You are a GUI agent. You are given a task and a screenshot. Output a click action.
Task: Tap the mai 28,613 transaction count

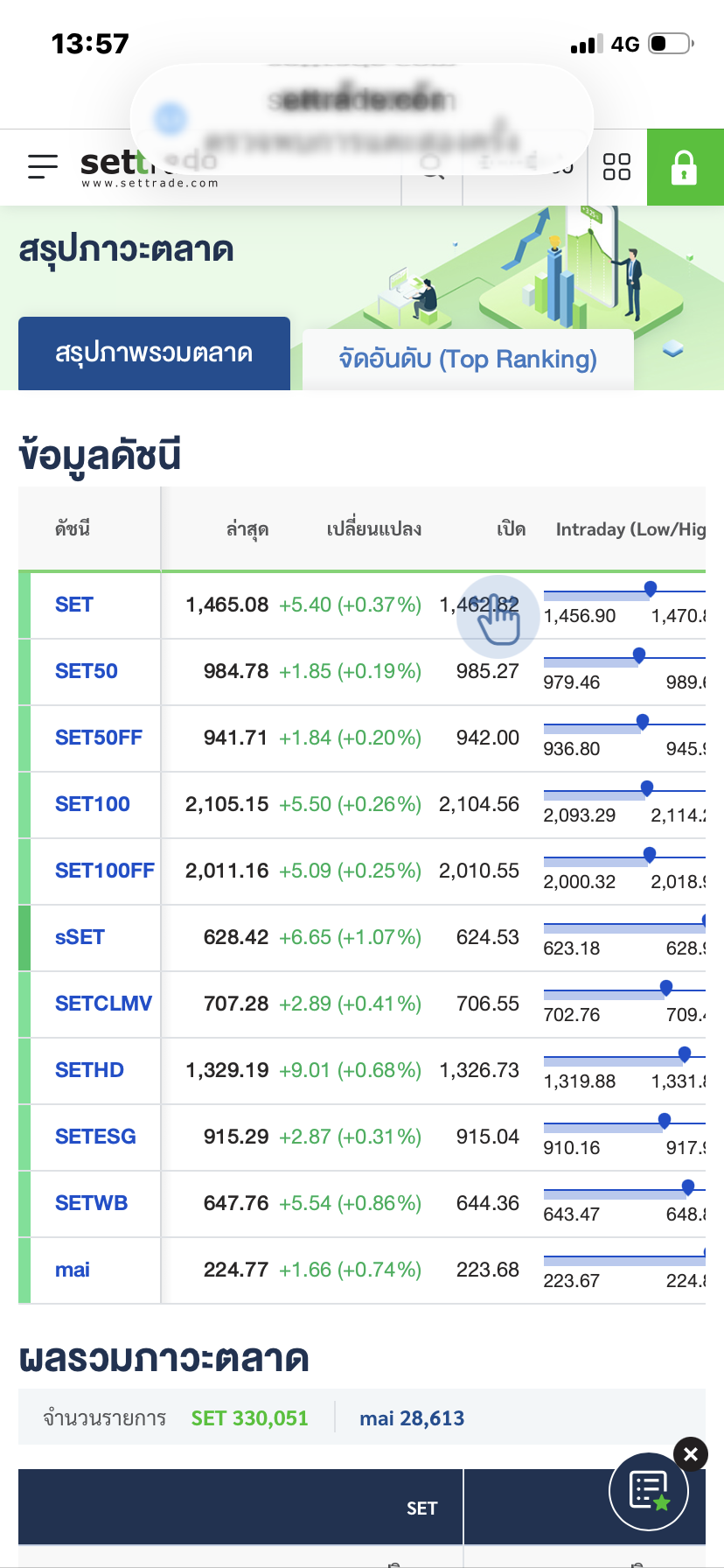coord(412,1418)
